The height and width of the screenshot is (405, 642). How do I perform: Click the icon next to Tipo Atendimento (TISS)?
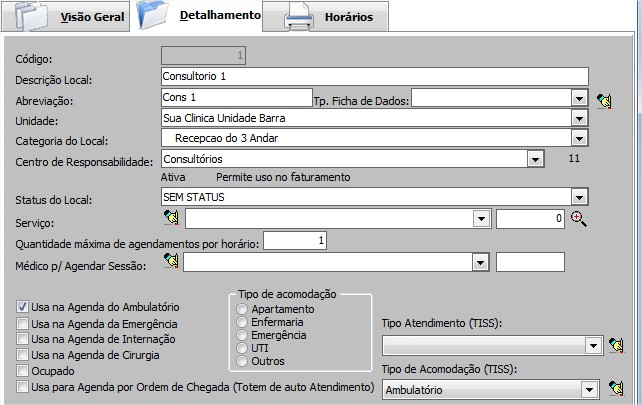click(x=616, y=345)
